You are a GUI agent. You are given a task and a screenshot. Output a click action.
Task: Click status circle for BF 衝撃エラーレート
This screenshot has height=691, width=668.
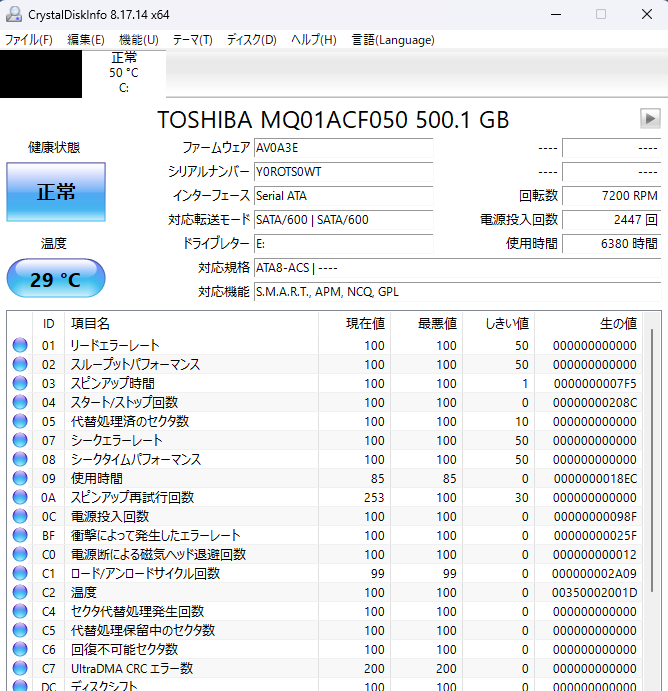click(x=20, y=535)
